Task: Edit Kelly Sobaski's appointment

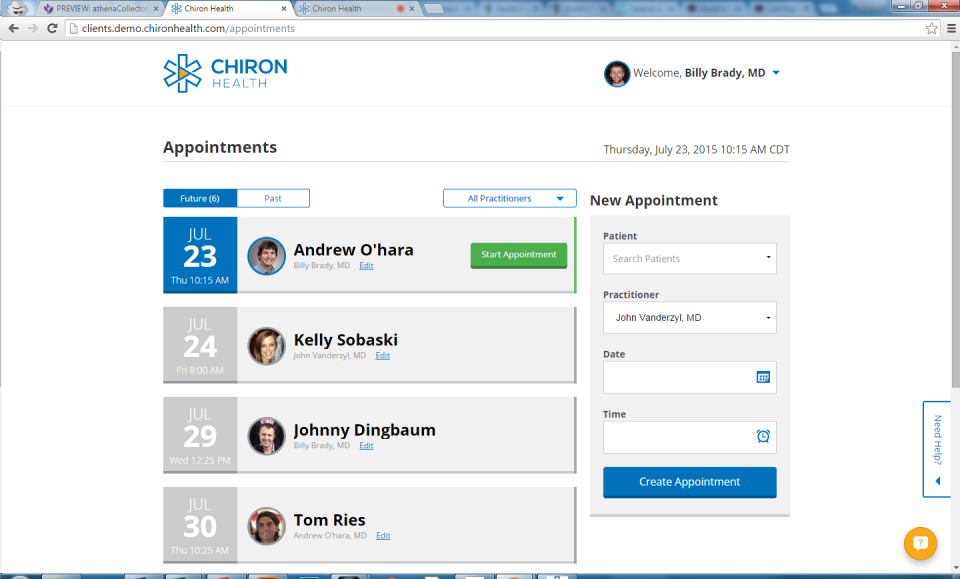Action: 383,356
